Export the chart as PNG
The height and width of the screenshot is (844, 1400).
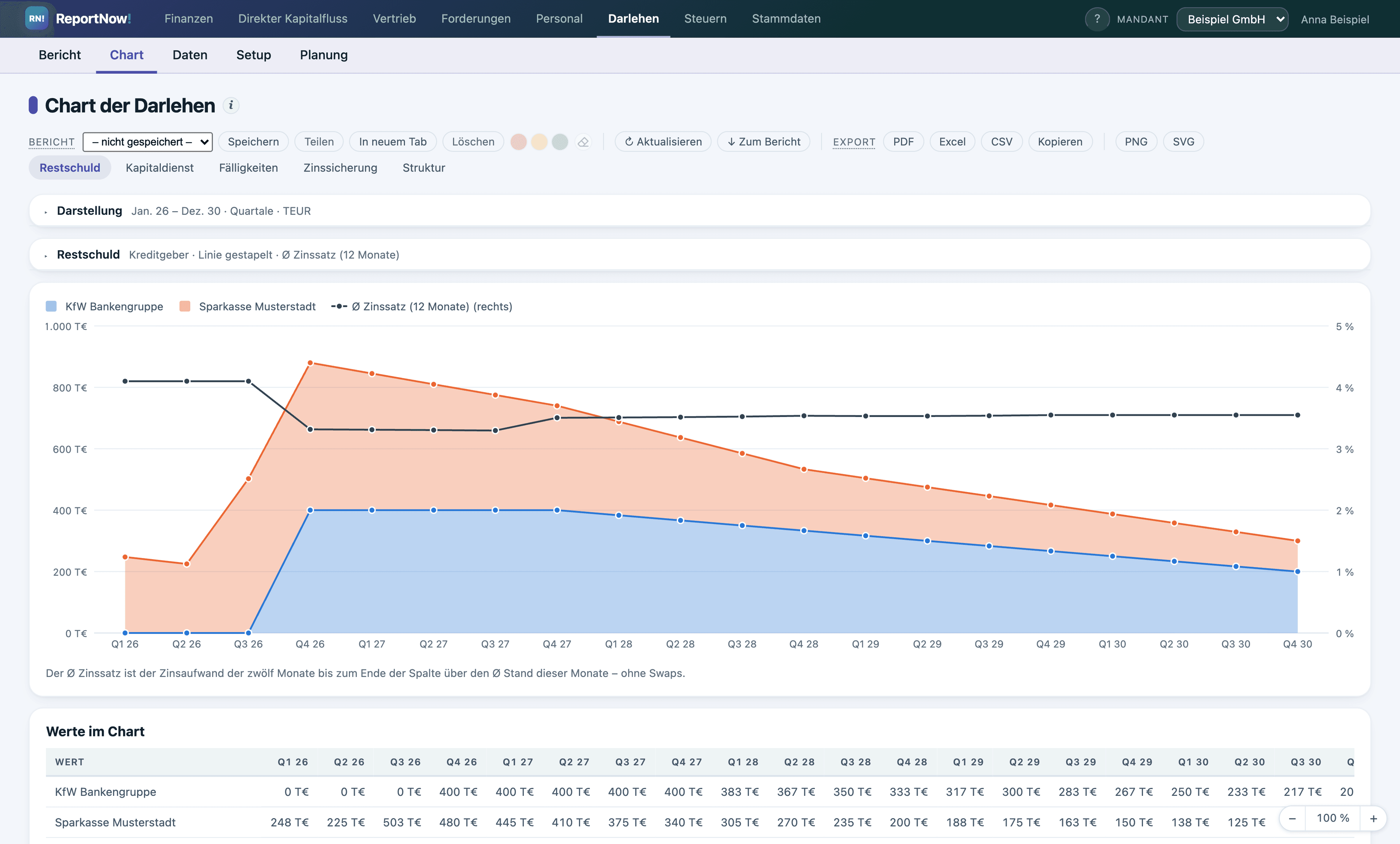coord(1136,142)
